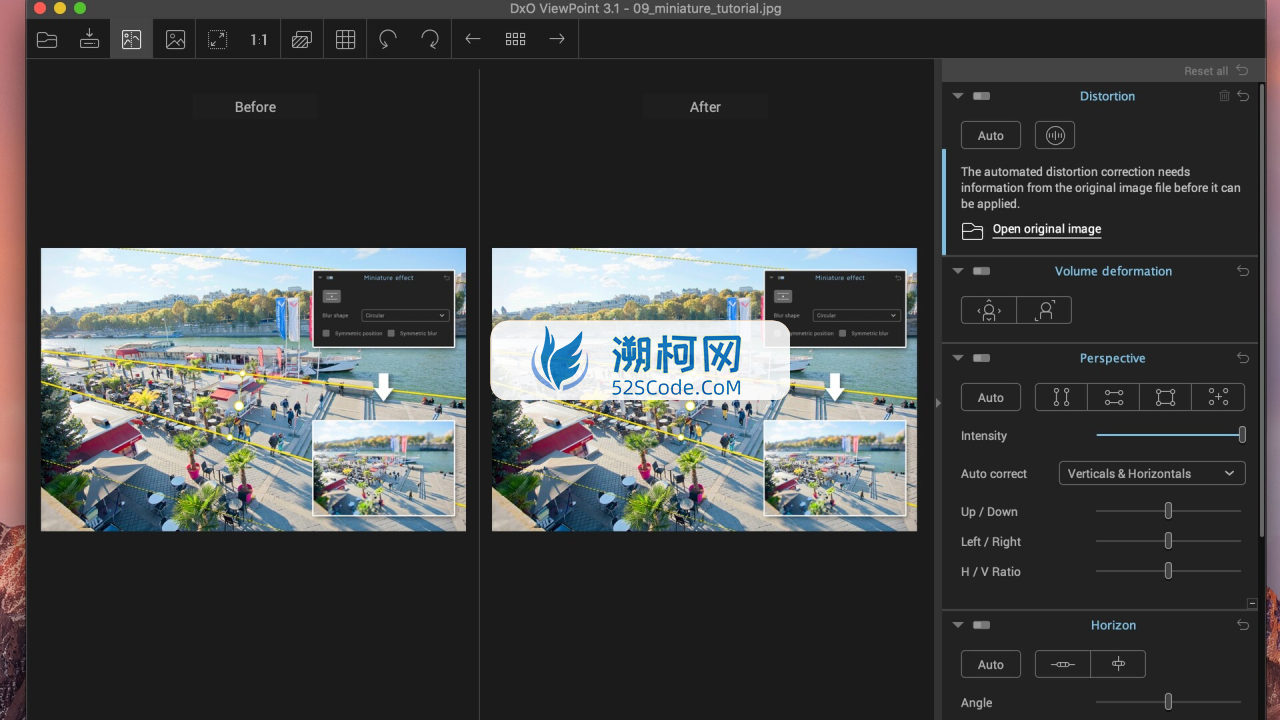This screenshot has width=1280, height=720.
Task: Click the Perspective section title
Action: (x=1112, y=358)
